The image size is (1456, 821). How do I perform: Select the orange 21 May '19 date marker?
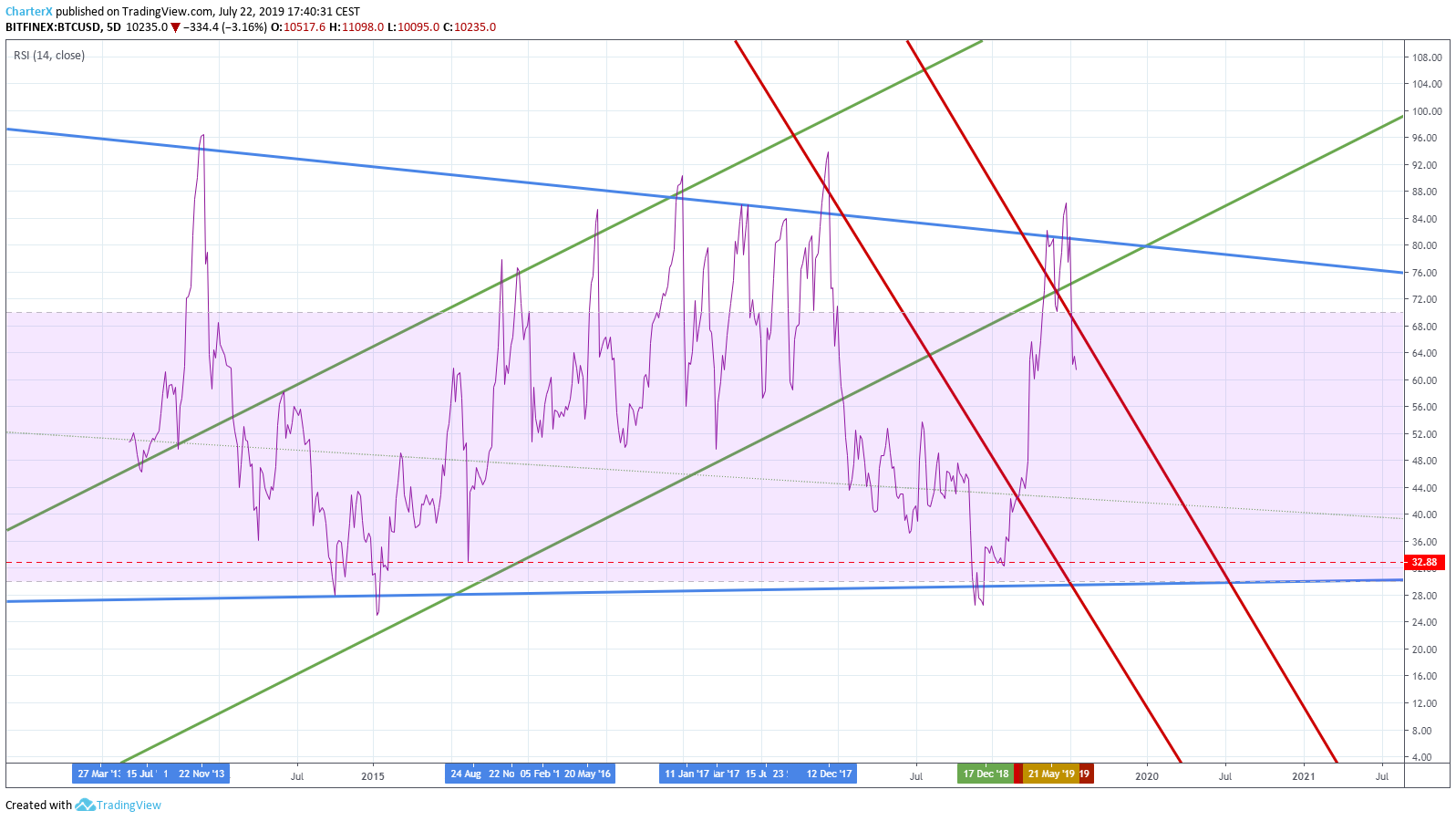(1051, 774)
